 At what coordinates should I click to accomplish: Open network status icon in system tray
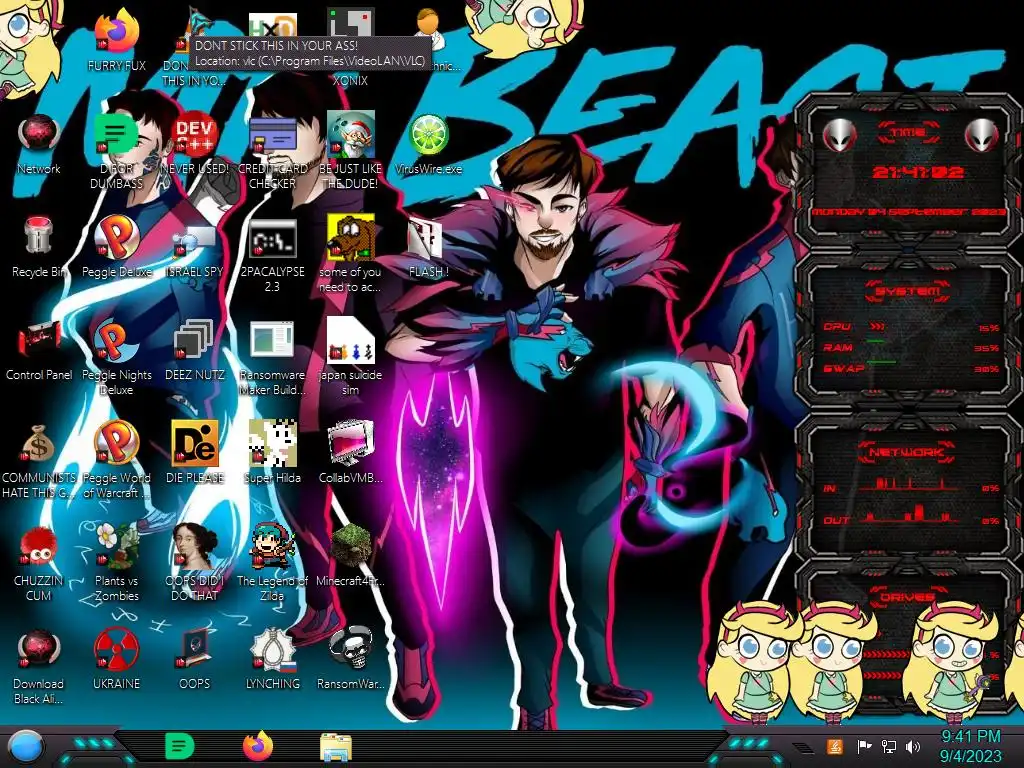889,746
